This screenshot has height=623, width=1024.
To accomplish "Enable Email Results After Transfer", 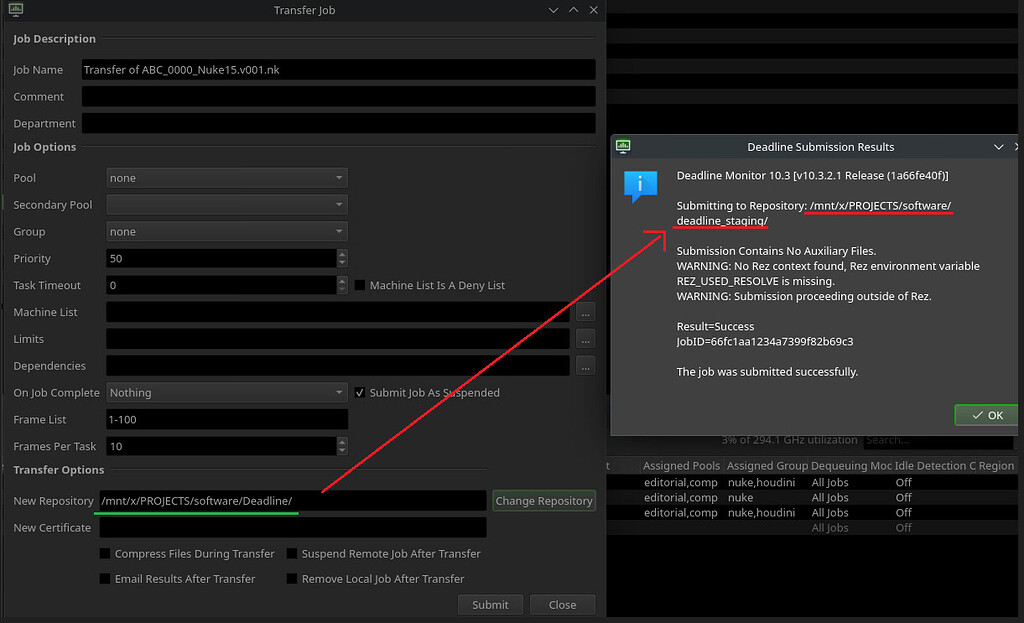I will 104,578.
